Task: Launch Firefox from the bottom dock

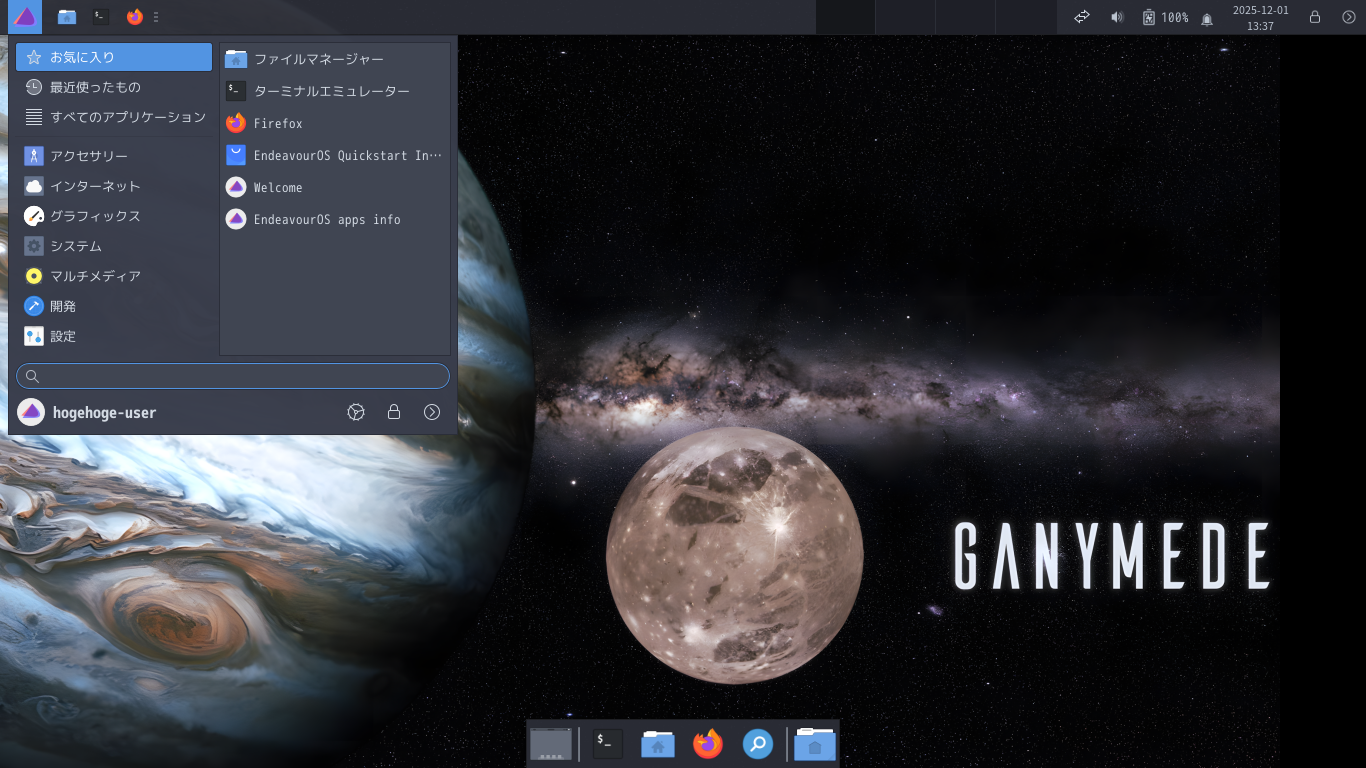Action: click(707, 744)
